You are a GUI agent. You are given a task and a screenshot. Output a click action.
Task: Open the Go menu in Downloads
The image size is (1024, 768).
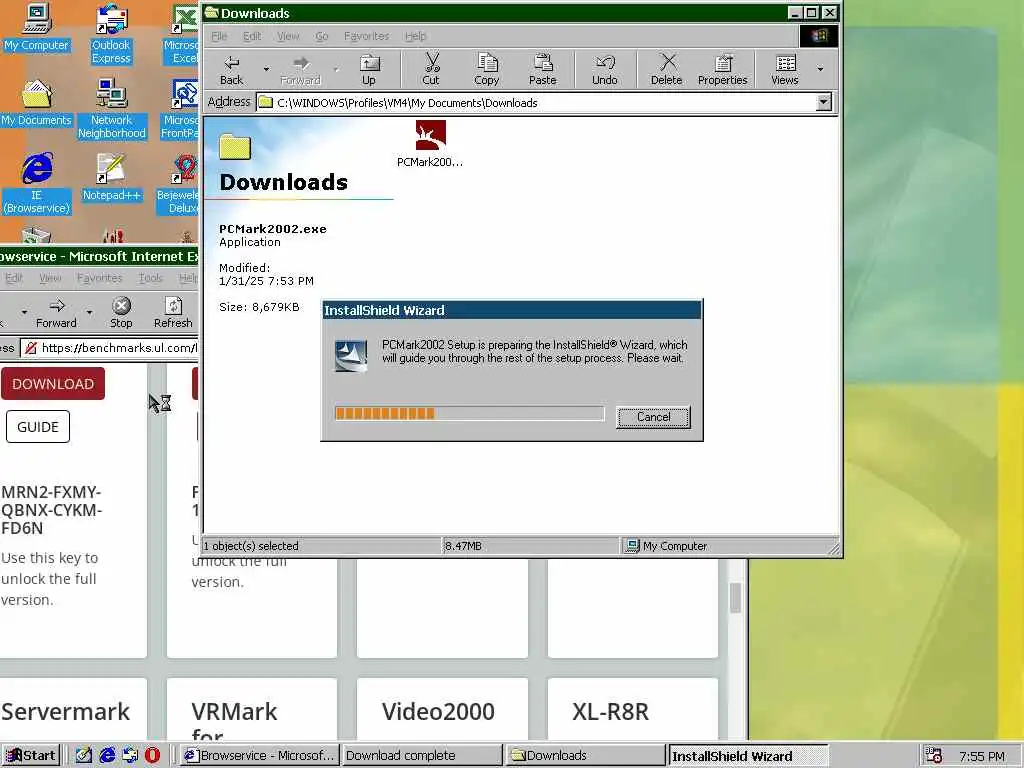click(x=322, y=36)
